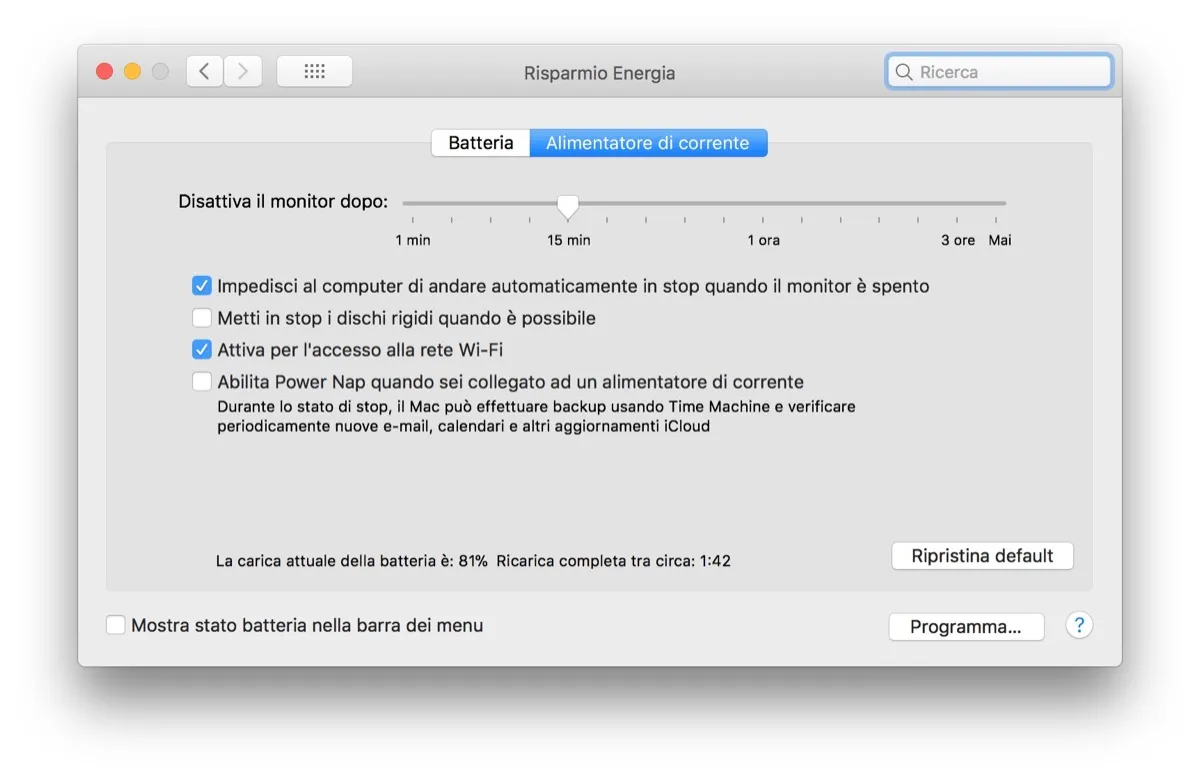Open the show all preferences grid icon

314,70
